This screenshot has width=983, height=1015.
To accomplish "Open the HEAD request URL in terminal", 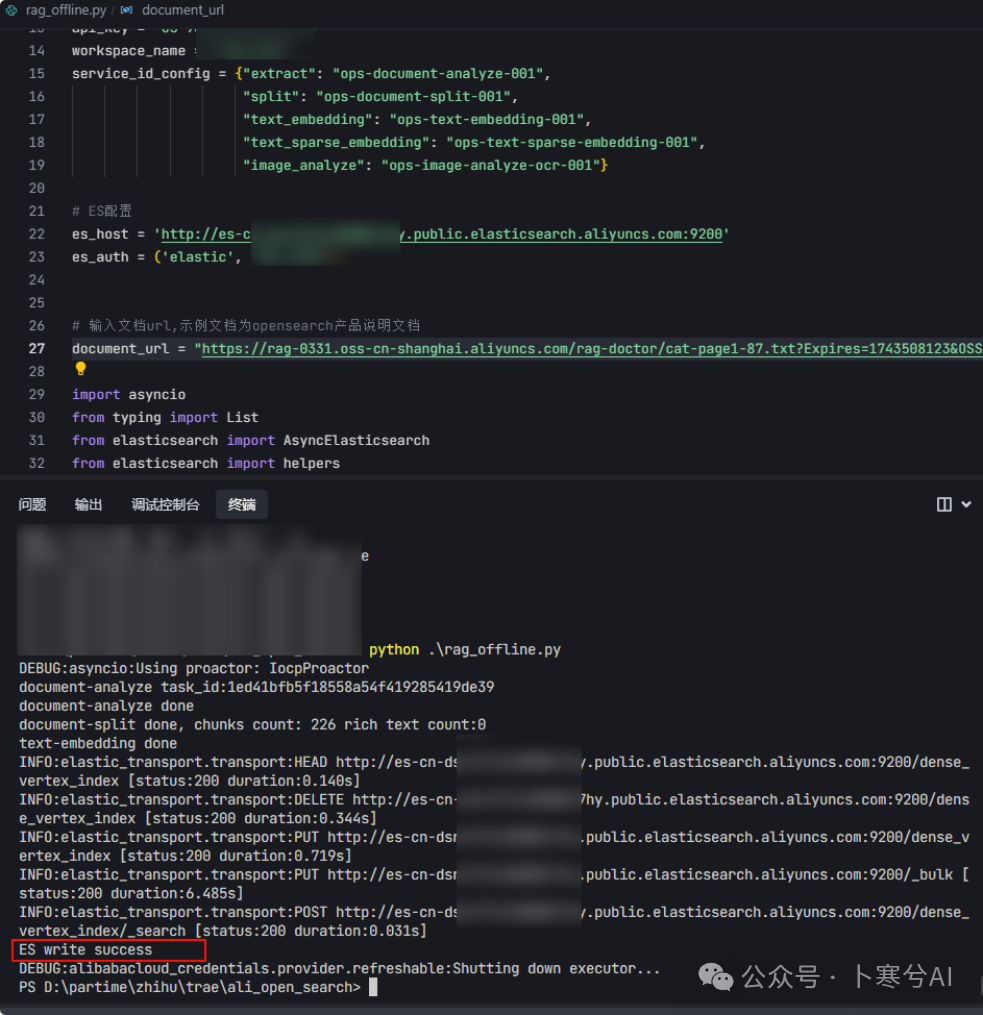I will click(652, 763).
